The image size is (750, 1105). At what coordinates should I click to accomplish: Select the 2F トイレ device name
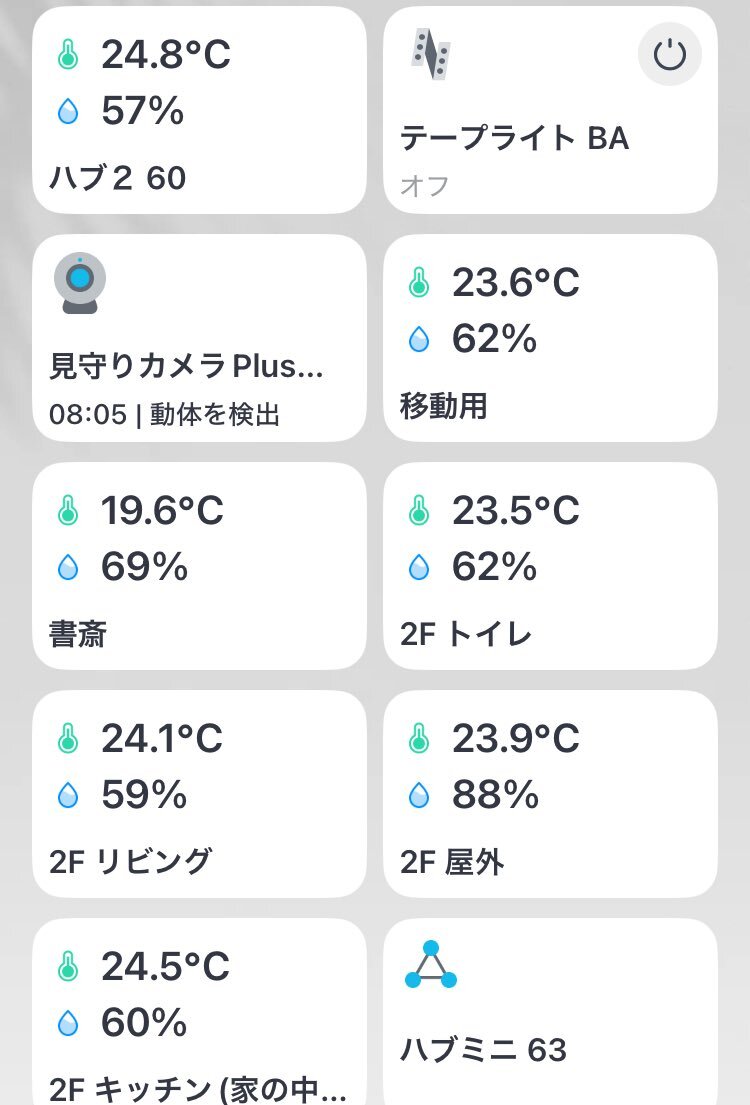click(x=466, y=634)
